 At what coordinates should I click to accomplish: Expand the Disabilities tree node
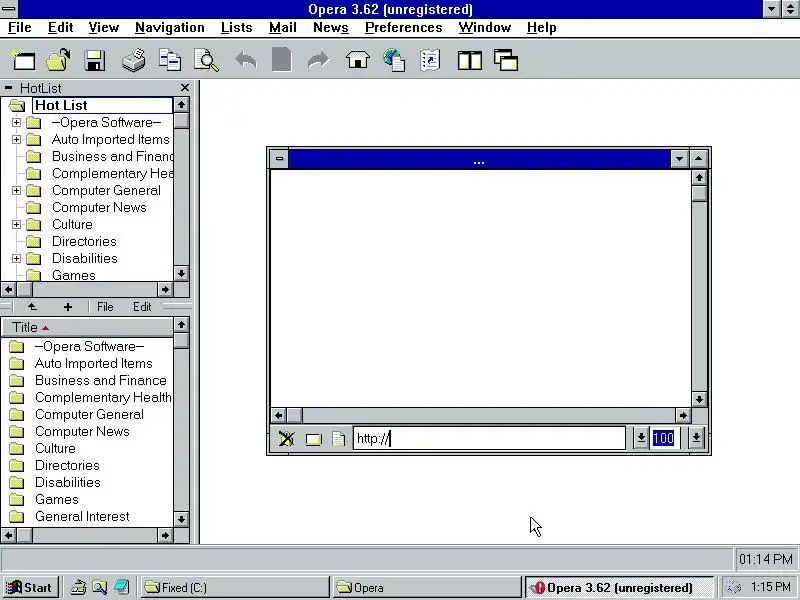click(x=16, y=258)
